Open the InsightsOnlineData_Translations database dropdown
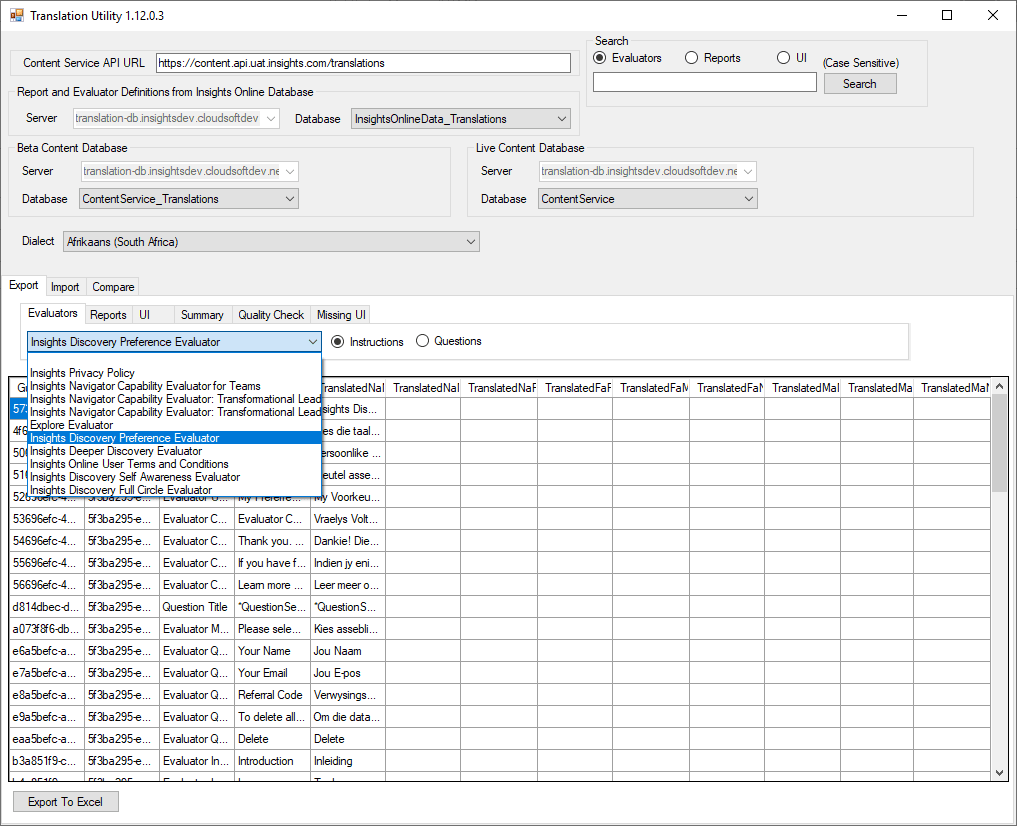The height and width of the screenshot is (826, 1017). 562,119
